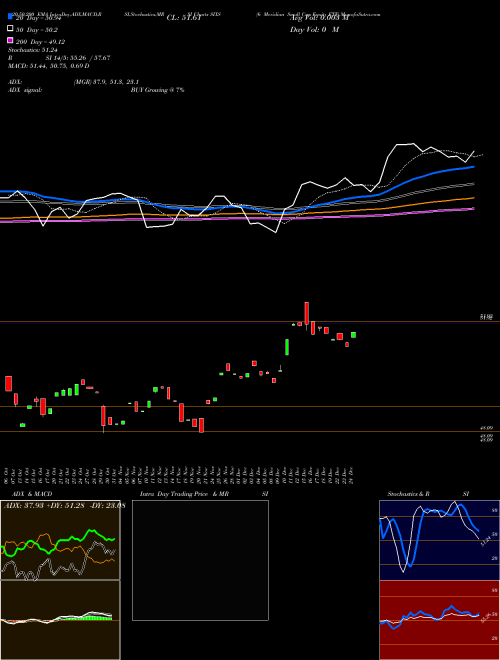Screen dimensions: 500x660
Task: Open the MACD histogram panel
Action: (x=60, y=620)
